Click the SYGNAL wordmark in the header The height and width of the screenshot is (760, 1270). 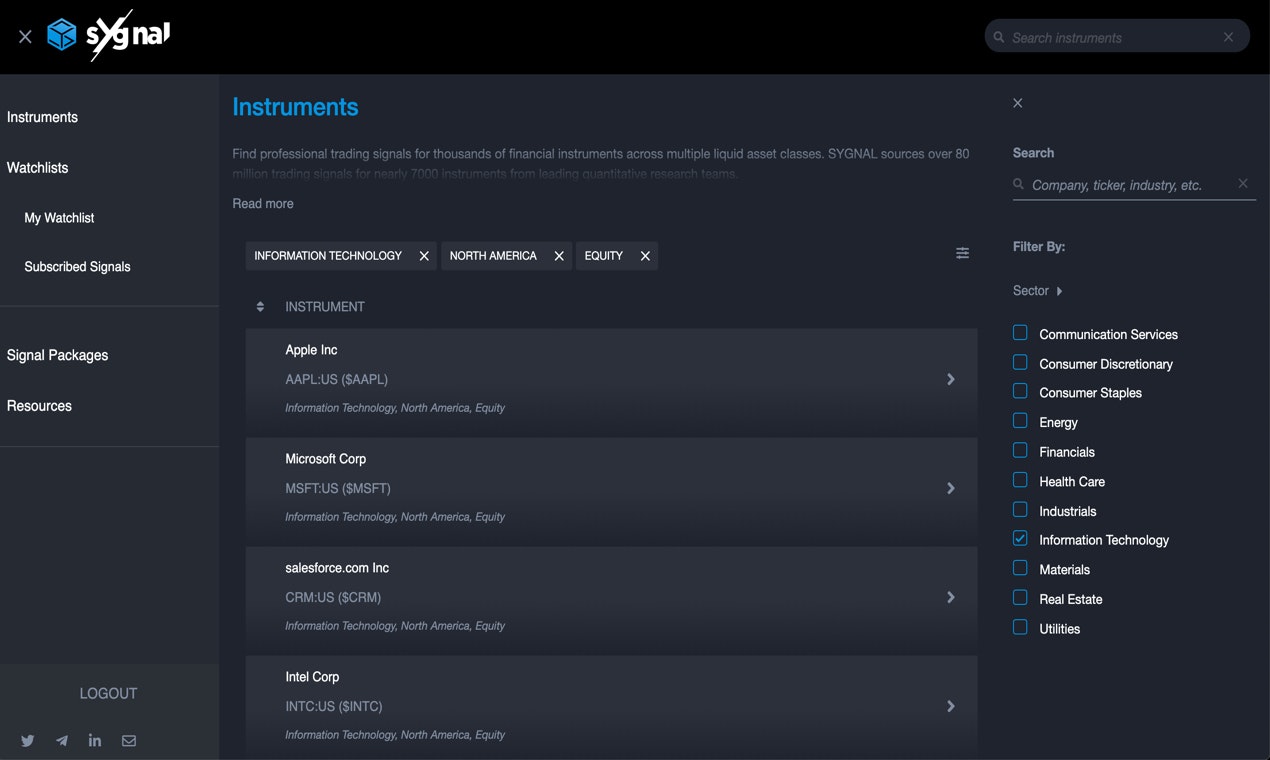click(128, 35)
